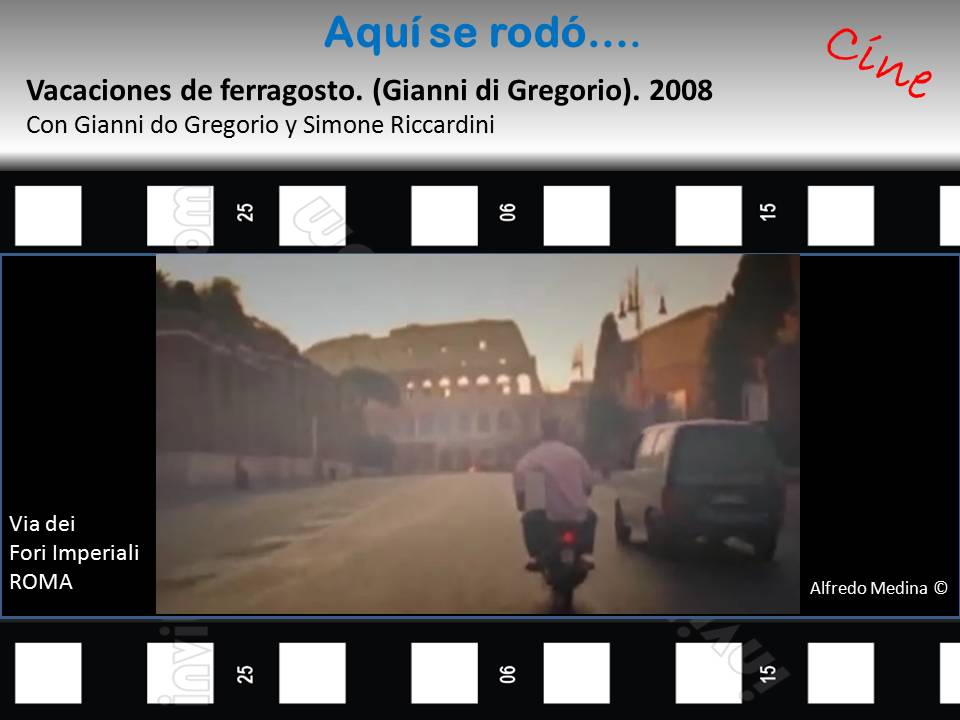This screenshot has width=960, height=720.
Task: Click the top film strip number '25'
Action: point(246,213)
